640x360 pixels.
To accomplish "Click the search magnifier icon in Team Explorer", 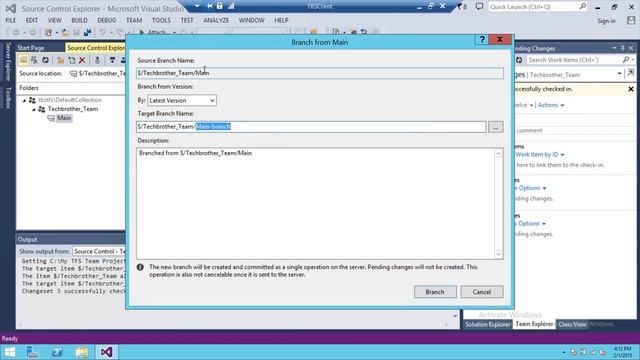I will 626,60.
